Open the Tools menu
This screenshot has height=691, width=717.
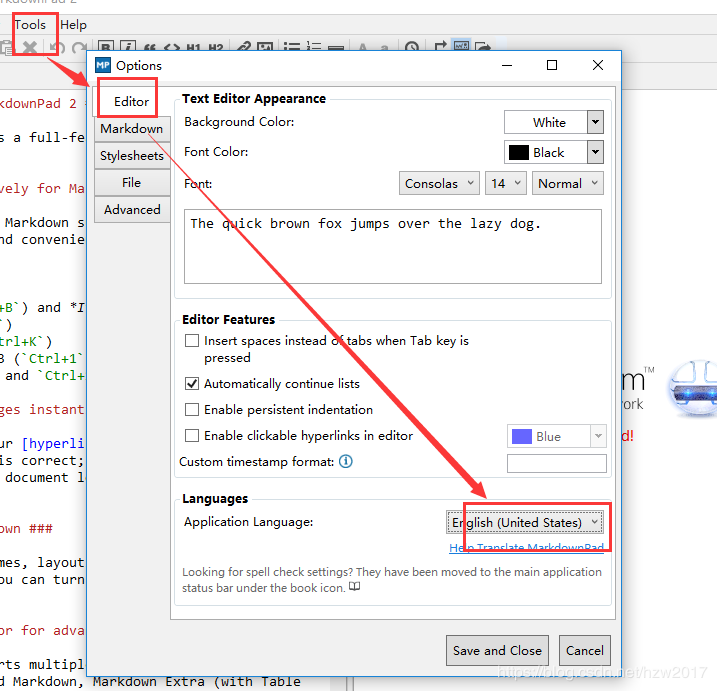click(30, 24)
